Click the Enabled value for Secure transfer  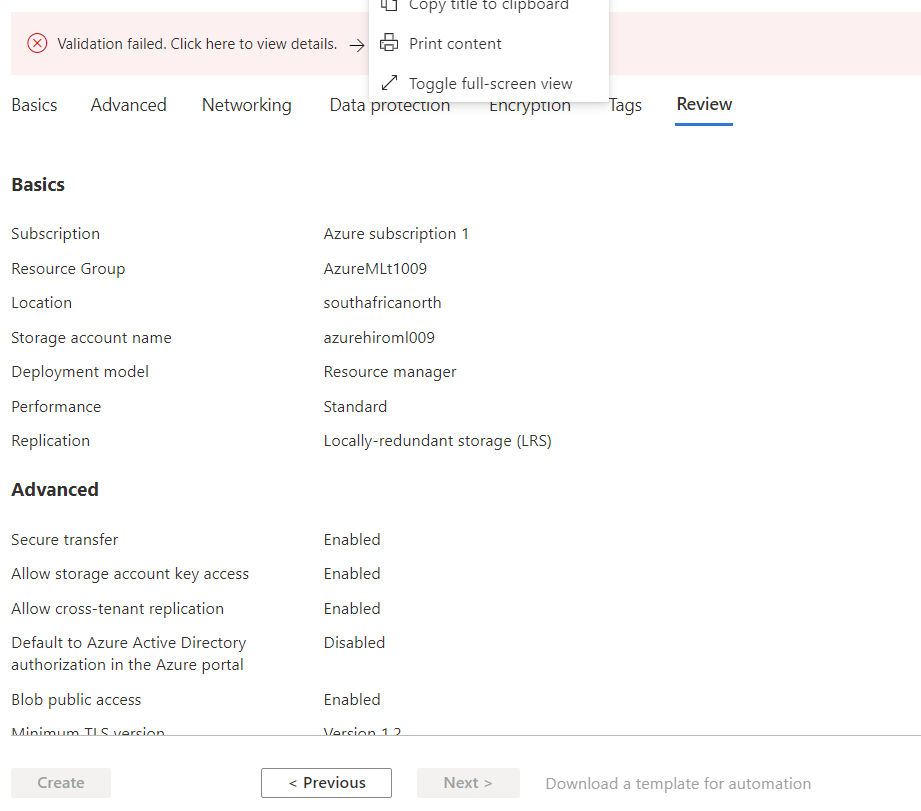352,540
